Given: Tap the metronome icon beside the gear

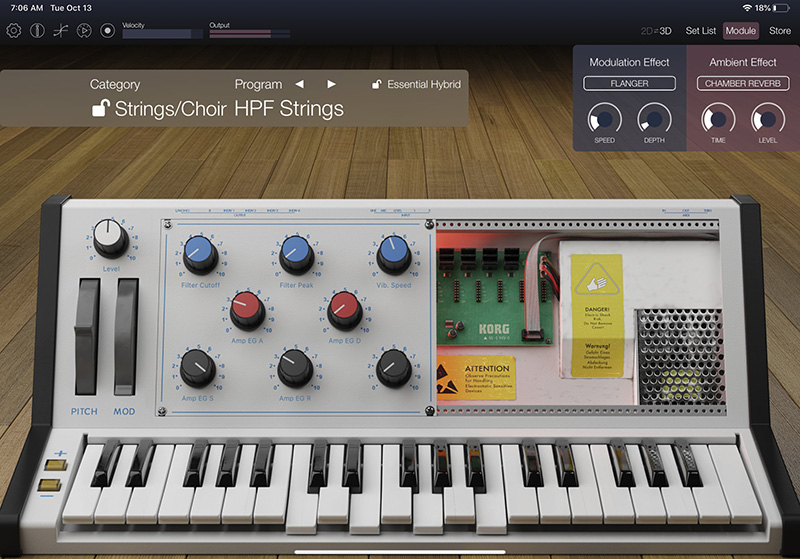Looking at the screenshot, I should 37,31.
